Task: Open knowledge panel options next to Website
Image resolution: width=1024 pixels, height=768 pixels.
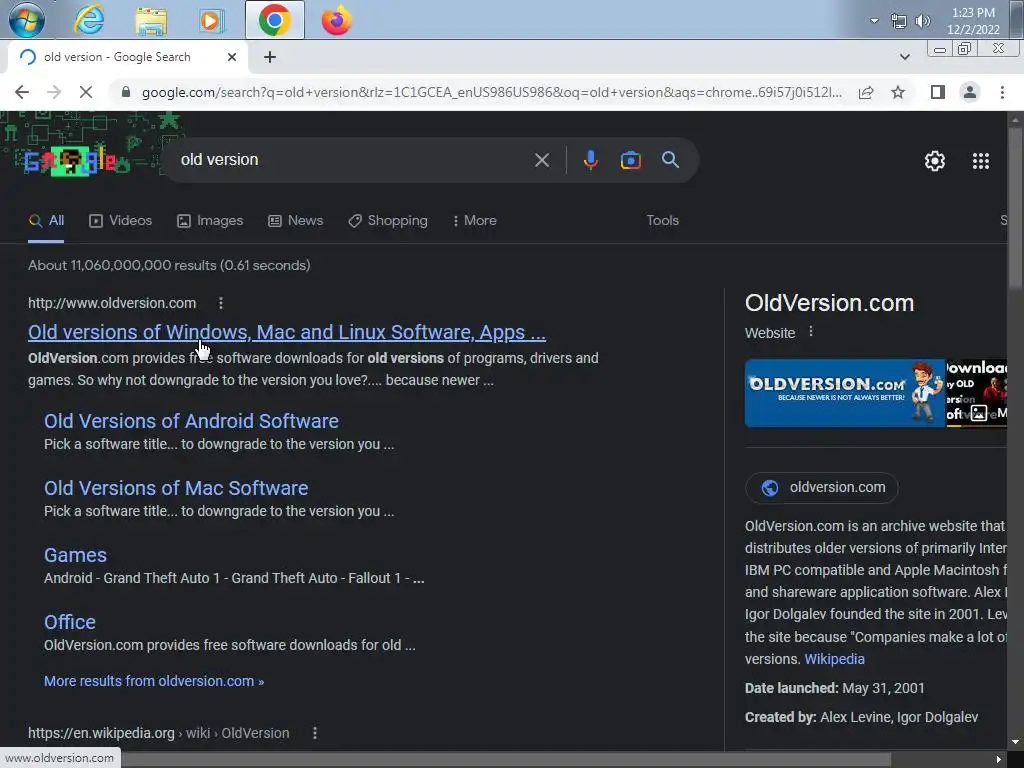Action: (810, 332)
